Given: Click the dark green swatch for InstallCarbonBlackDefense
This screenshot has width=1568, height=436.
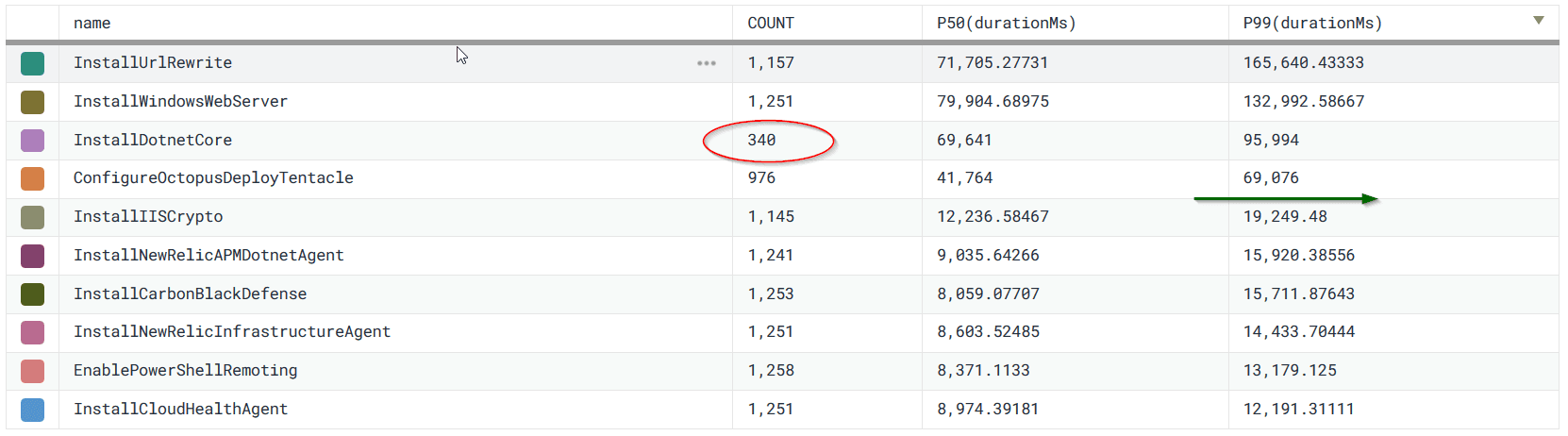Looking at the screenshot, I should 32,294.
